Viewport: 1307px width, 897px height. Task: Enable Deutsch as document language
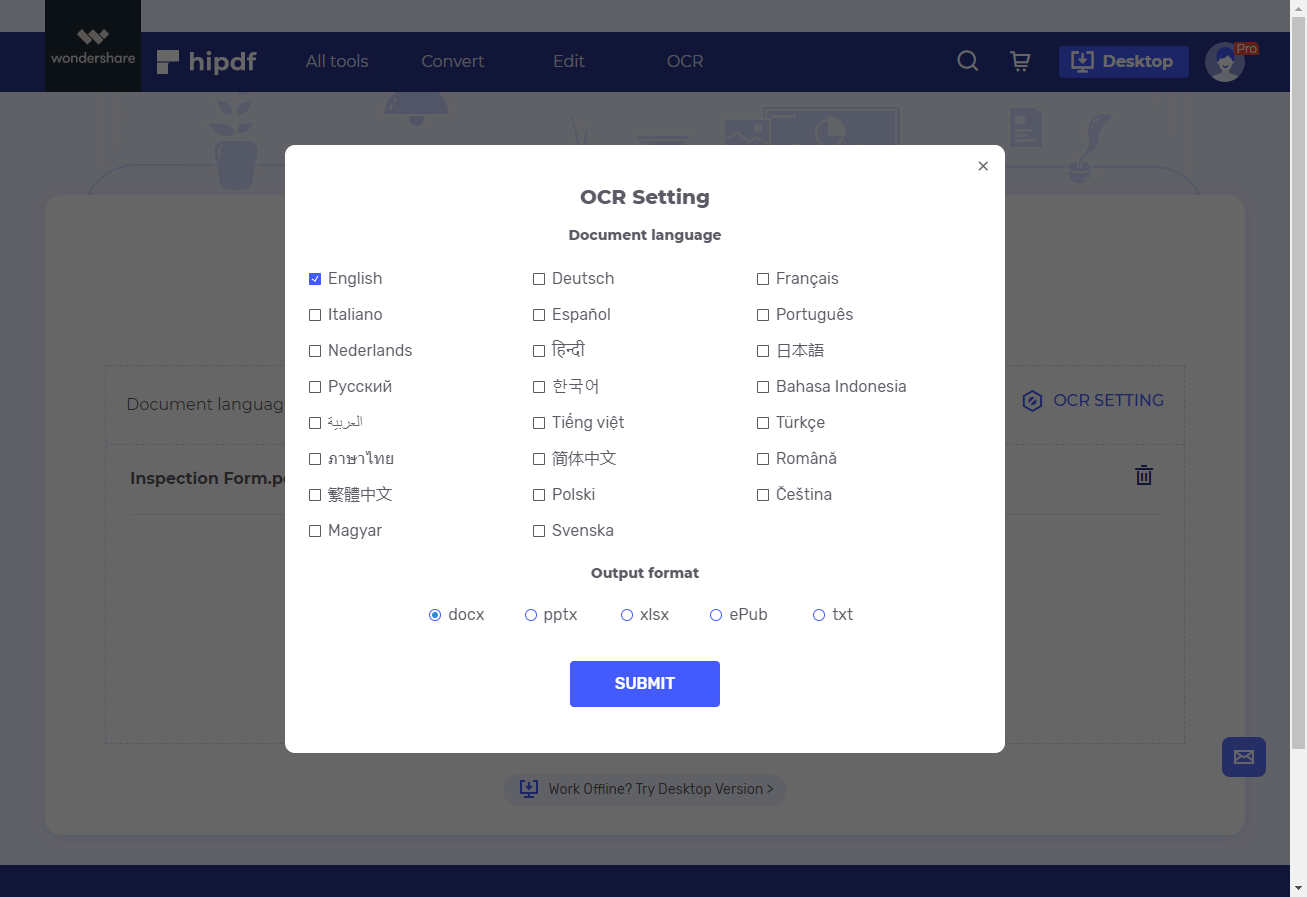pyautogui.click(x=539, y=279)
